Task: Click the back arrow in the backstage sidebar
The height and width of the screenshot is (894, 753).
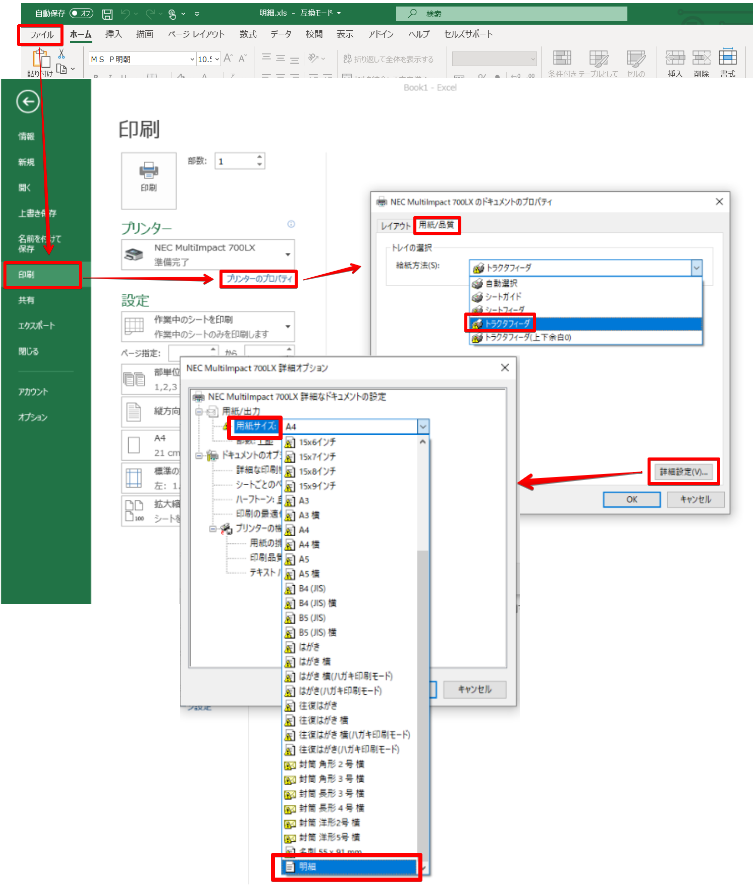Action: pyautogui.click(x=28, y=102)
